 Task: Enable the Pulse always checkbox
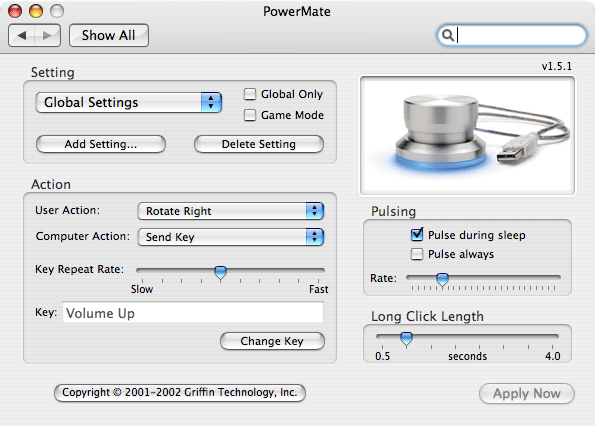pos(417,254)
